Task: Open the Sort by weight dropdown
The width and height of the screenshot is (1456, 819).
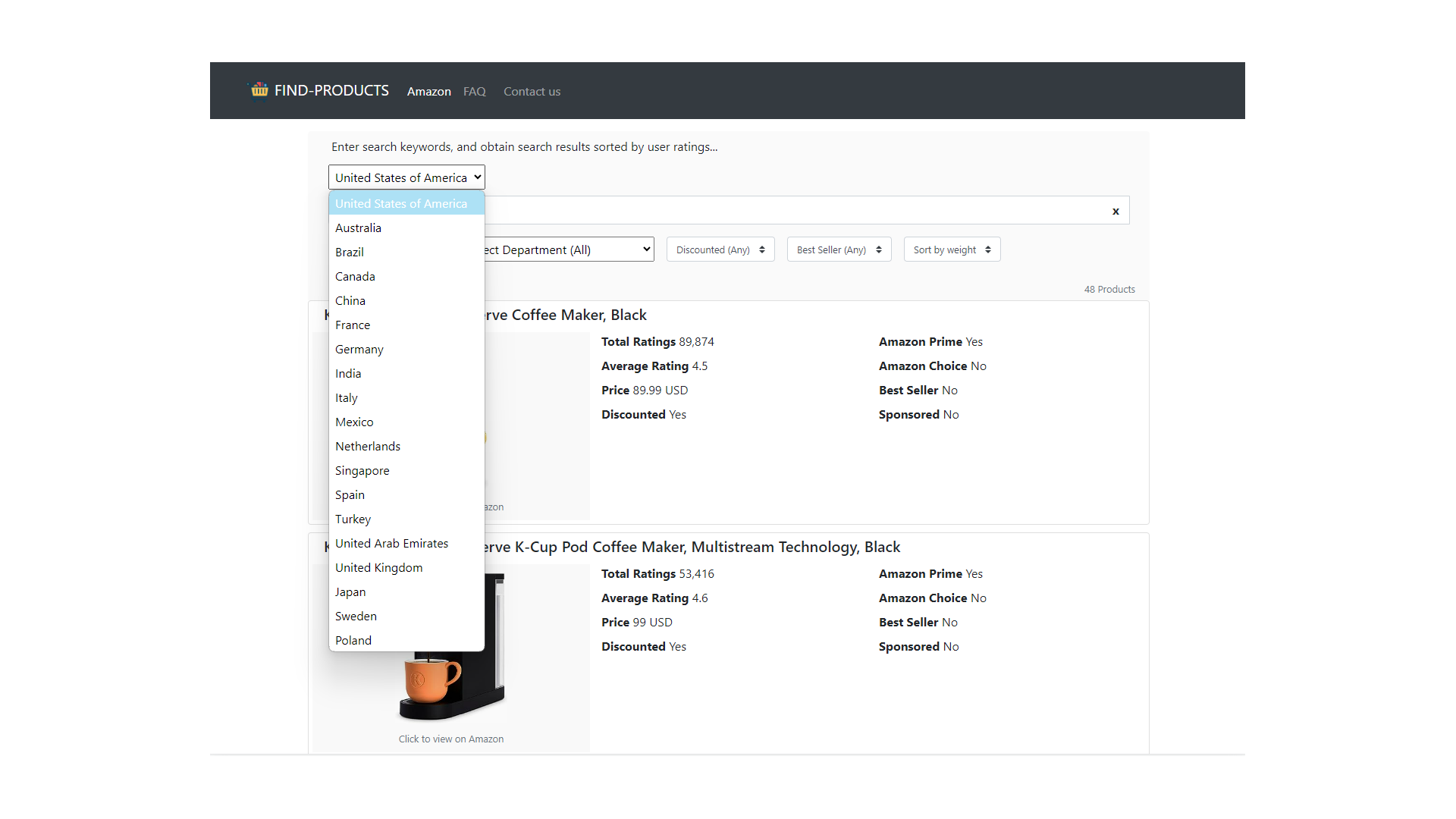Action: [x=952, y=249]
